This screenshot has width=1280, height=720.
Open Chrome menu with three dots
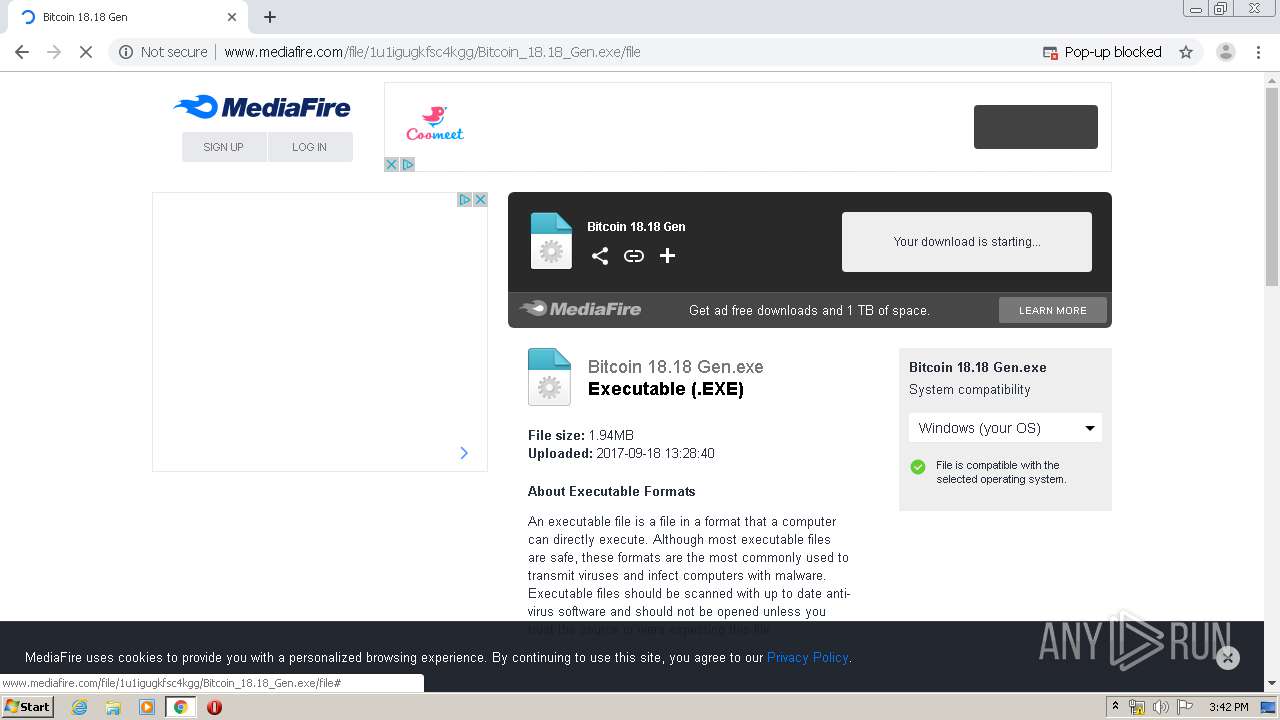pyautogui.click(x=1259, y=52)
